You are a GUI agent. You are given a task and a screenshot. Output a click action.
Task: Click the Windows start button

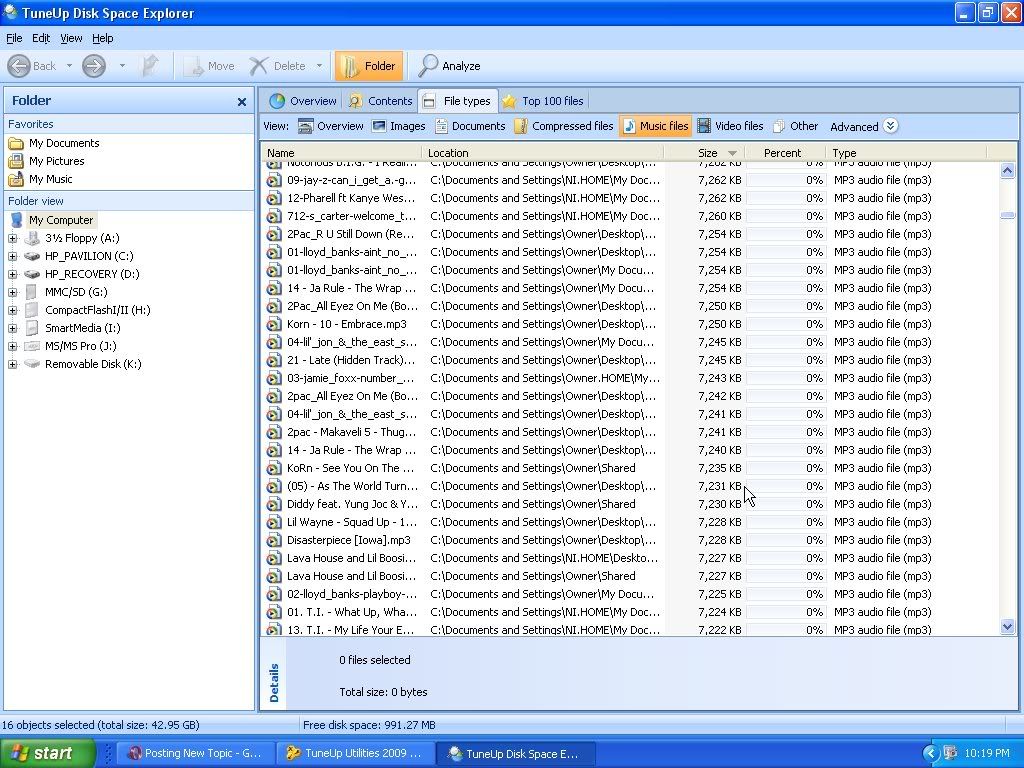click(48, 754)
